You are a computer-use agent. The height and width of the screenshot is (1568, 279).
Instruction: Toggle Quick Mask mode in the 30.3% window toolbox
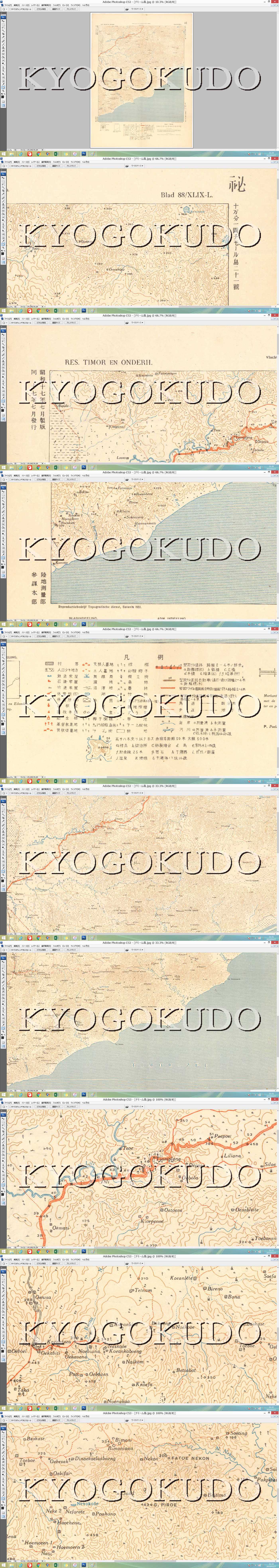point(3,102)
